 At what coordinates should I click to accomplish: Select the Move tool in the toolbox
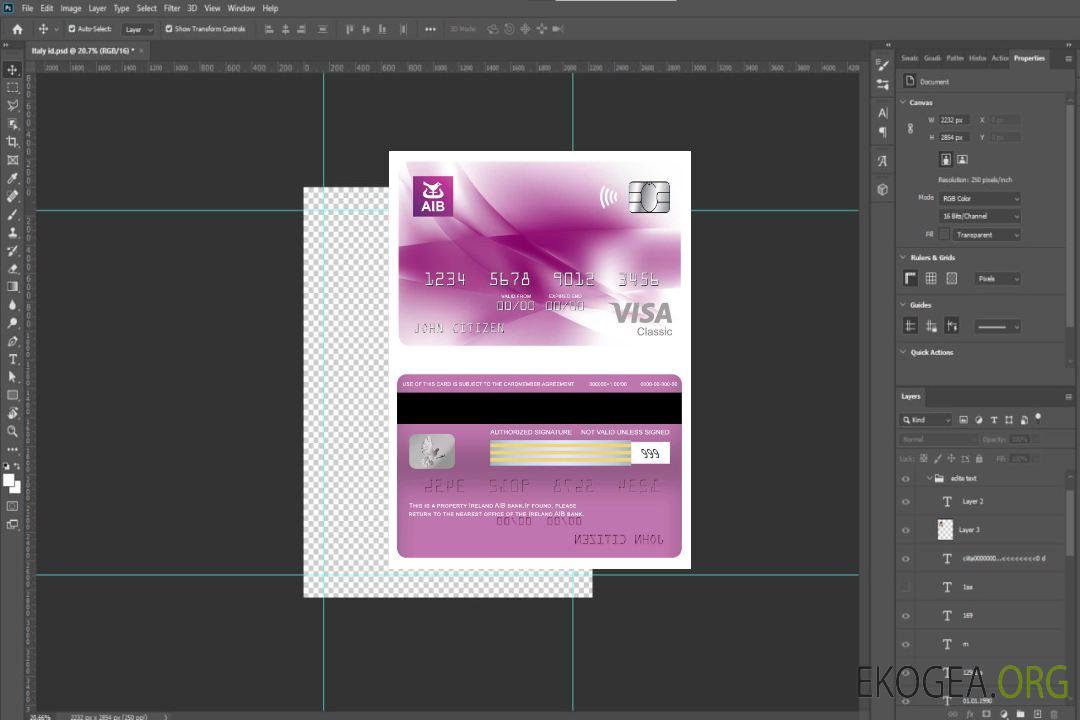(12, 70)
